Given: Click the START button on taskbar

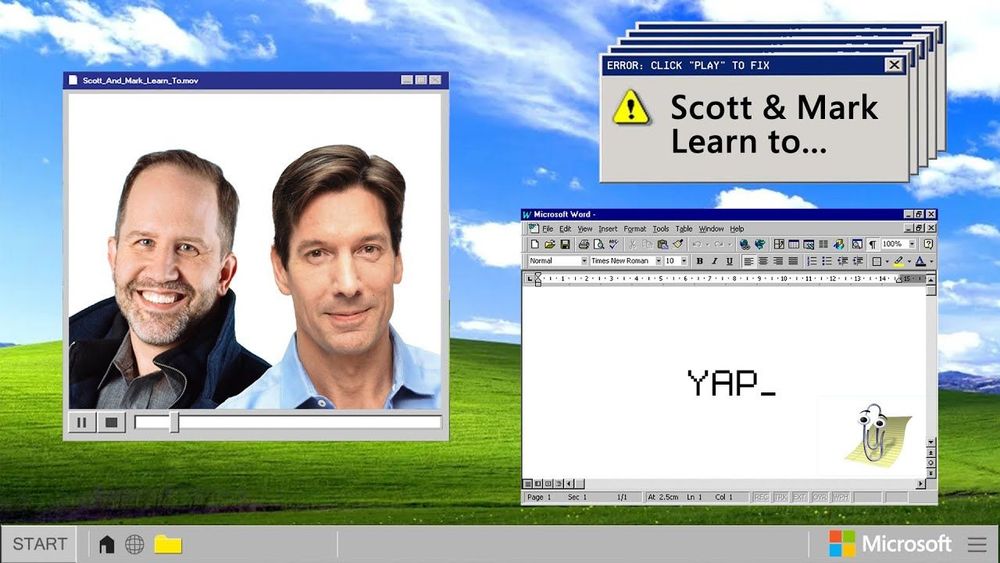Looking at the screenshot, I should [x=40, y=544].
